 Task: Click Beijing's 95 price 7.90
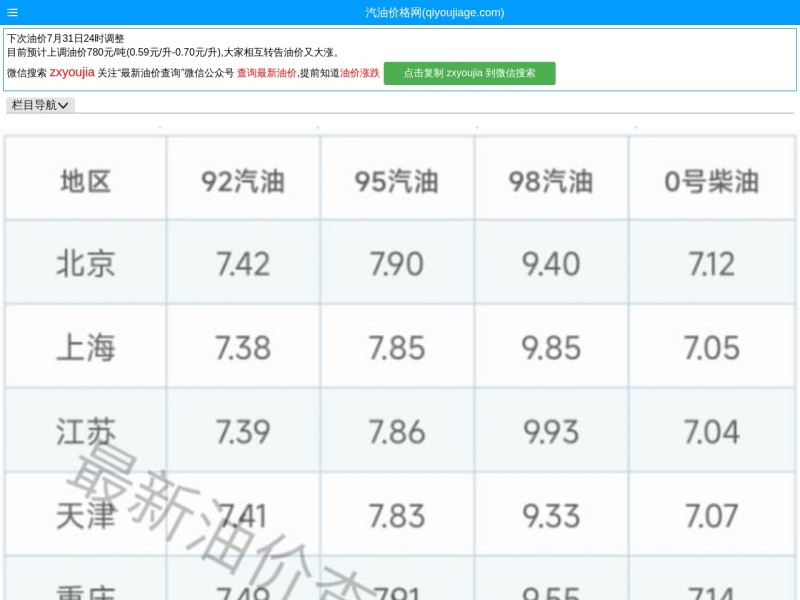pyautogui.click(x=397, y=264)
